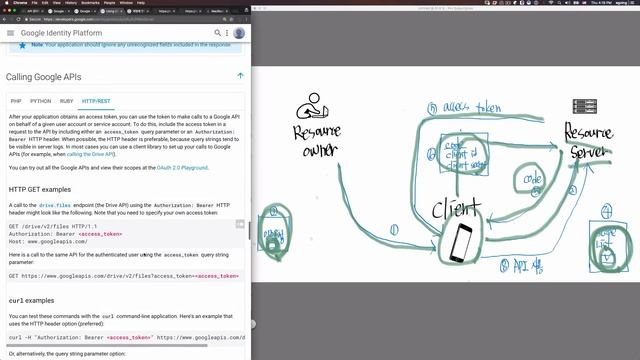The image size is (640, 360).
Task: Select the HTTP/REST code tab
Action: click(x=96, y=101)
